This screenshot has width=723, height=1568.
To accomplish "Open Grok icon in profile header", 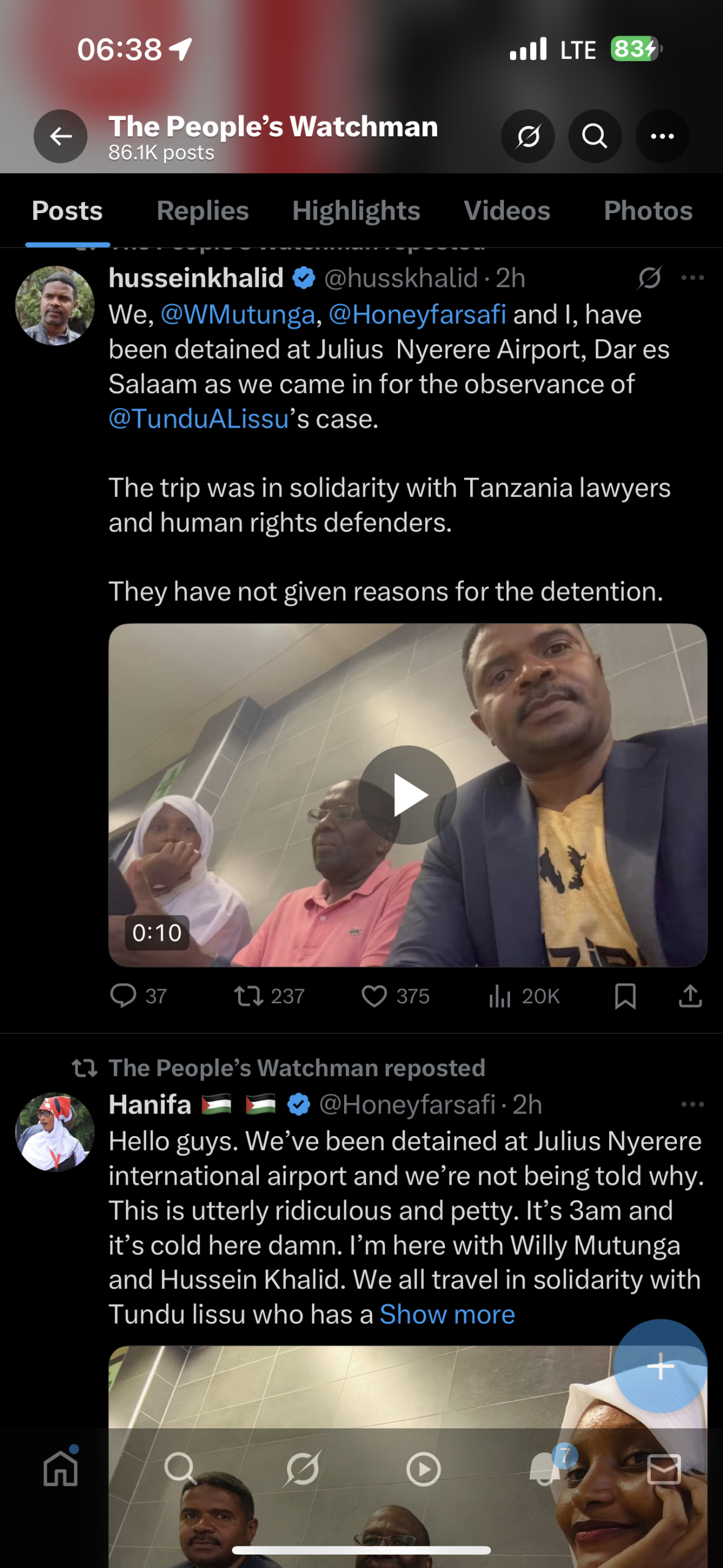I will tap(528, 136).
